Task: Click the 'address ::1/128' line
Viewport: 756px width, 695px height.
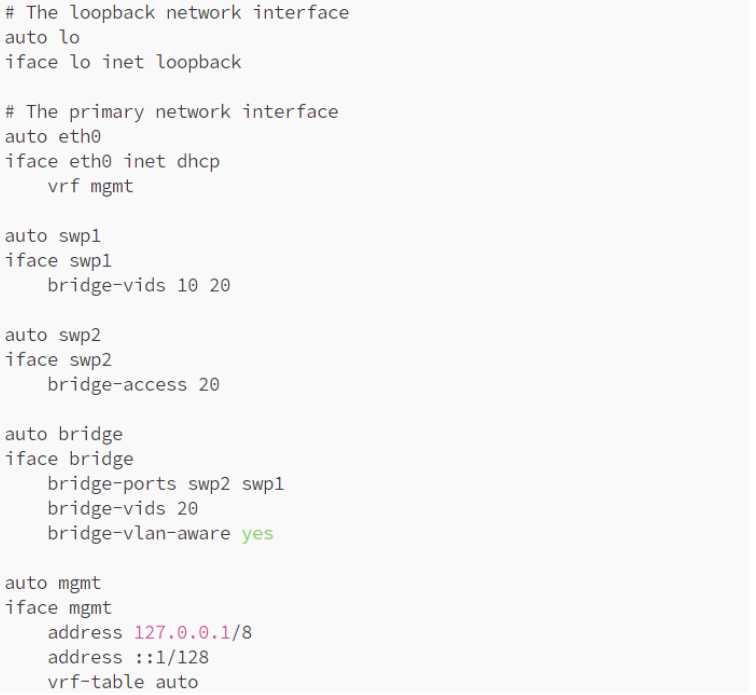Action: 128,657
